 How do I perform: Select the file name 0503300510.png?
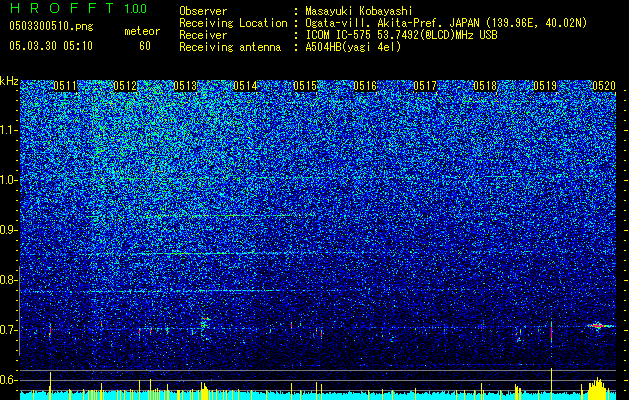(51, 27)
